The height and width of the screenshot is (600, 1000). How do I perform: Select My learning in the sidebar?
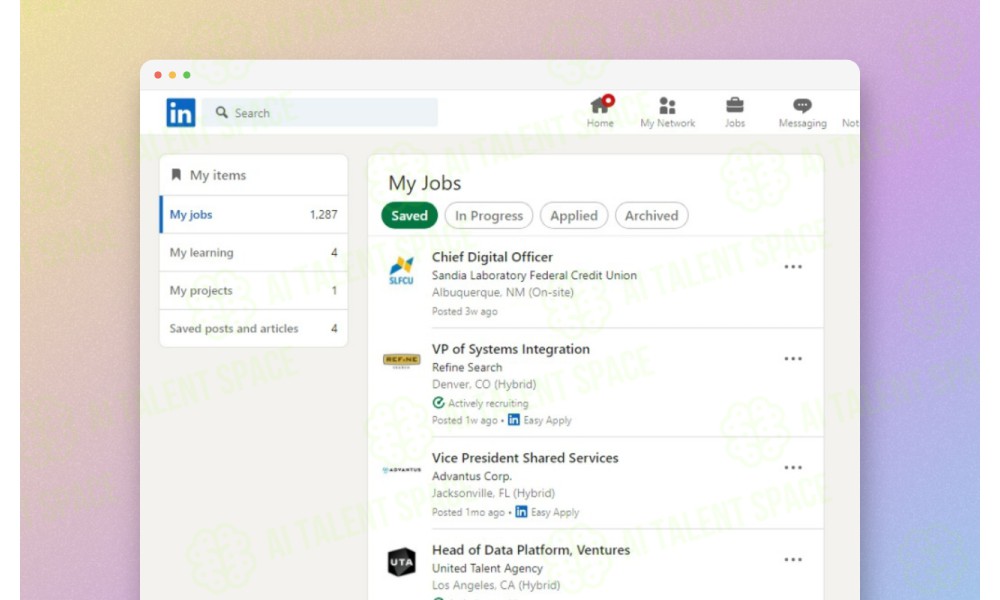(253, 252)
